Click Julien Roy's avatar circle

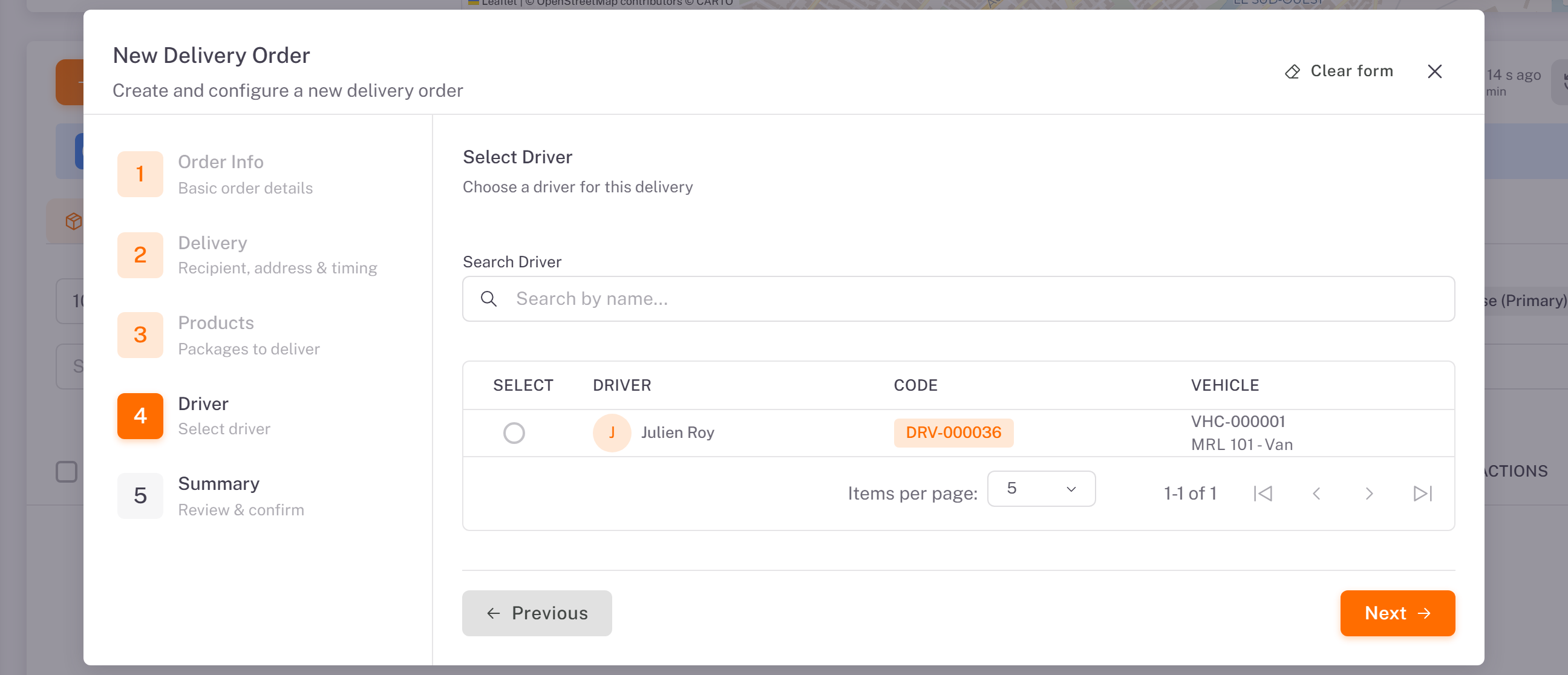(x=612, y=432)
